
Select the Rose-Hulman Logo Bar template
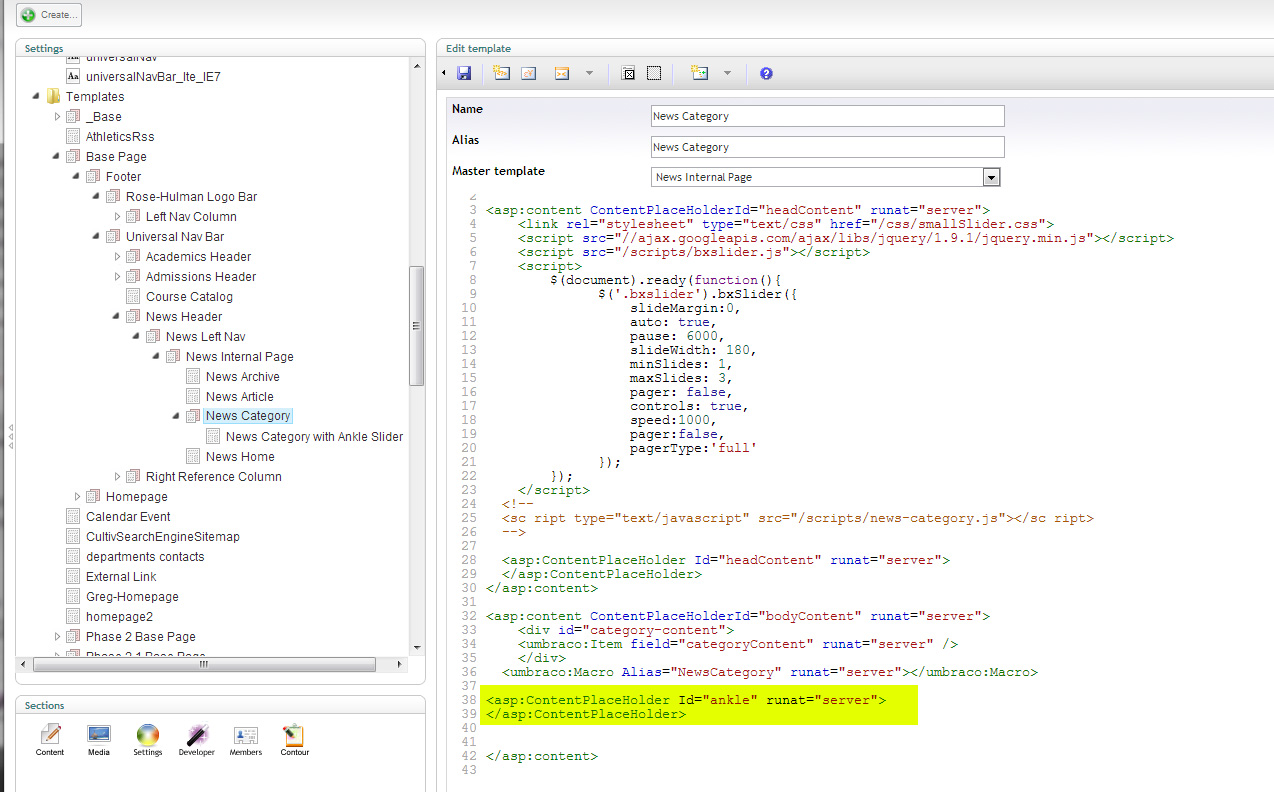click(x=191, y=196)
